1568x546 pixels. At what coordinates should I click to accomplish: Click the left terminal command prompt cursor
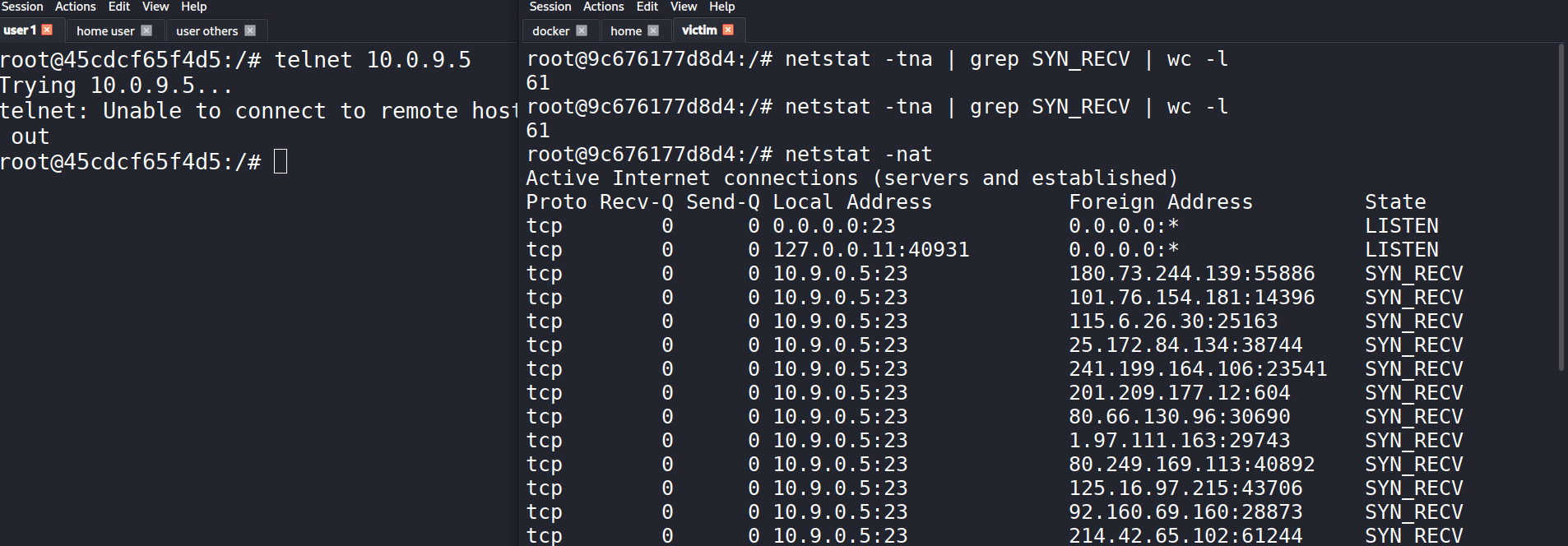281,161
